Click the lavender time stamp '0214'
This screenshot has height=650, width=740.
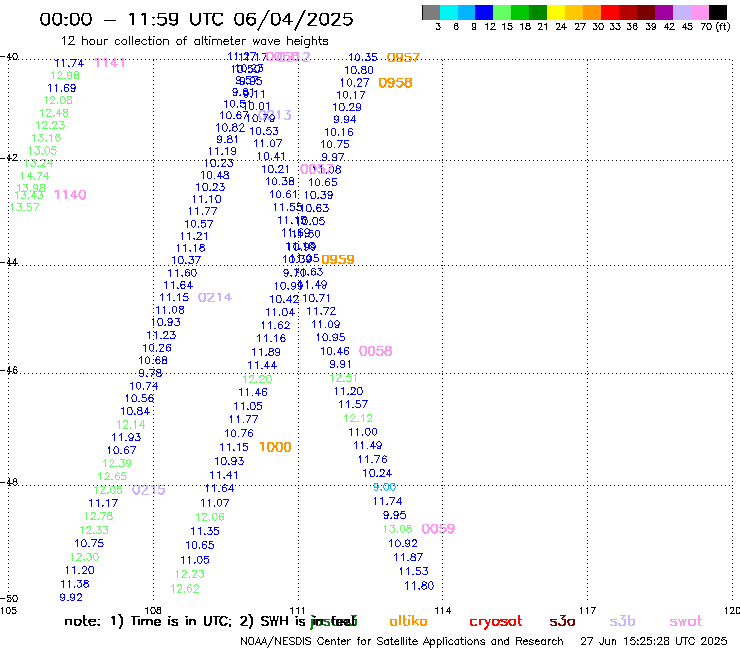coord(215,297)
